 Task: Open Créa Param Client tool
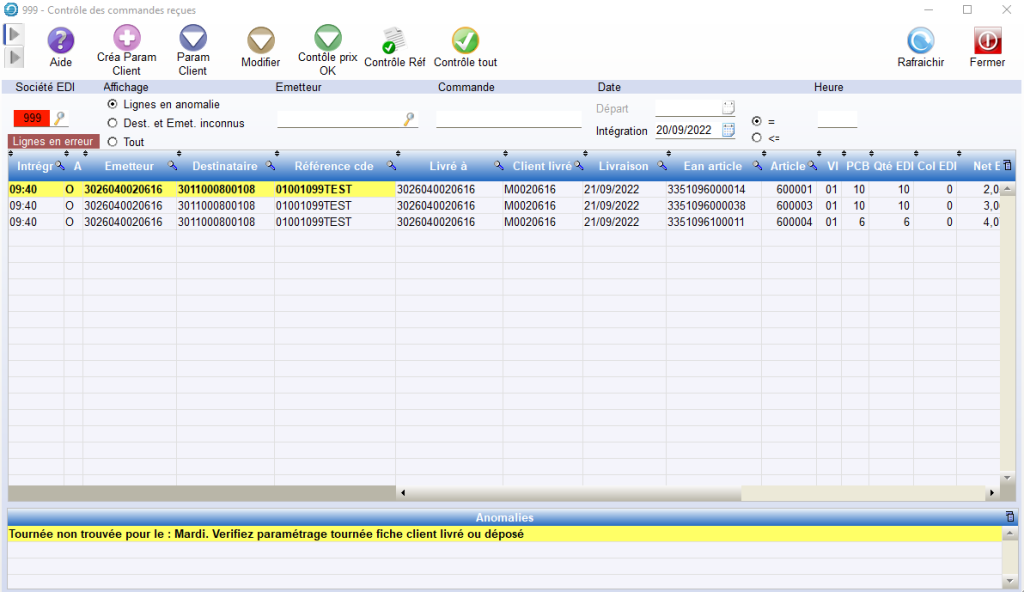(x=127, y=39)
